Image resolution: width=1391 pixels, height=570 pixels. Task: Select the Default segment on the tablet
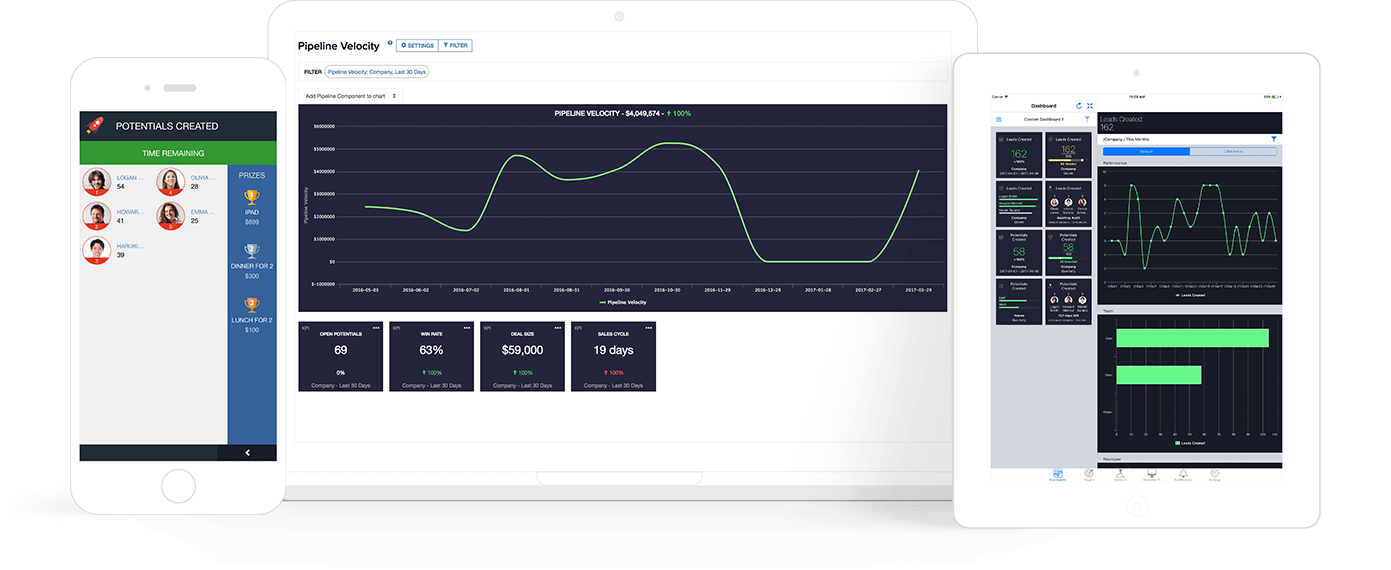pos(1147,151)
